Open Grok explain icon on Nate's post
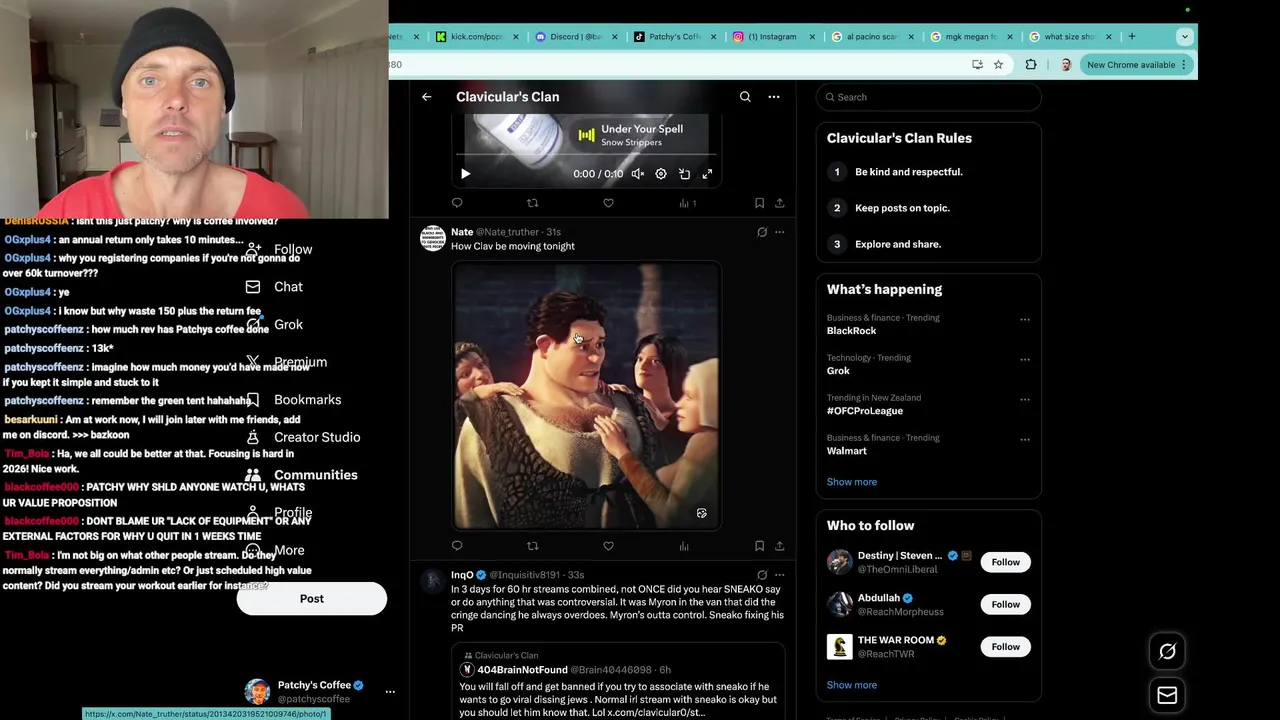 pos(762,232)
